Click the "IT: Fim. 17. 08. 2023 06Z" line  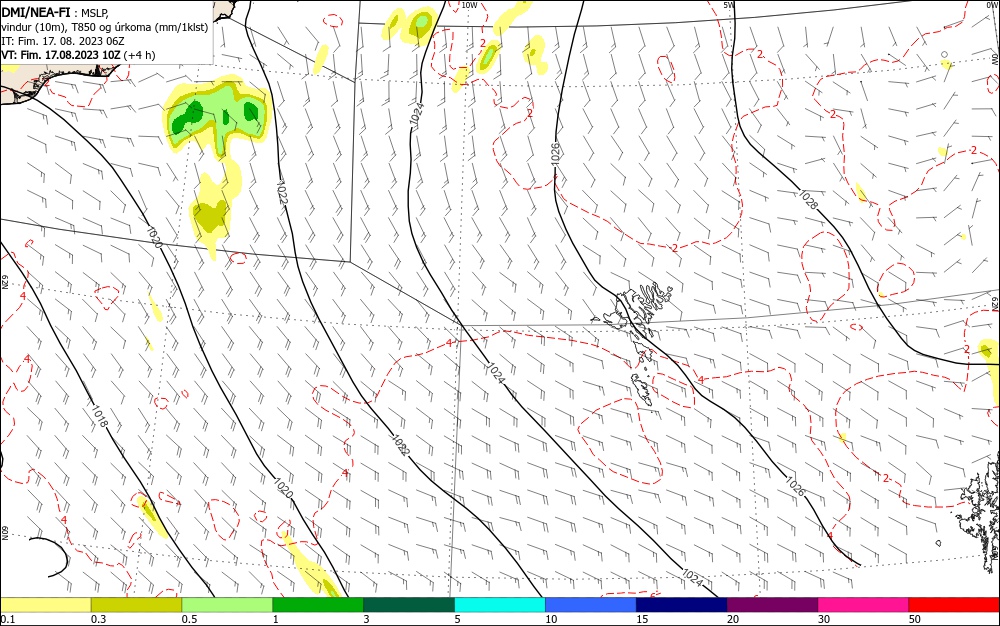coord(62,41)
